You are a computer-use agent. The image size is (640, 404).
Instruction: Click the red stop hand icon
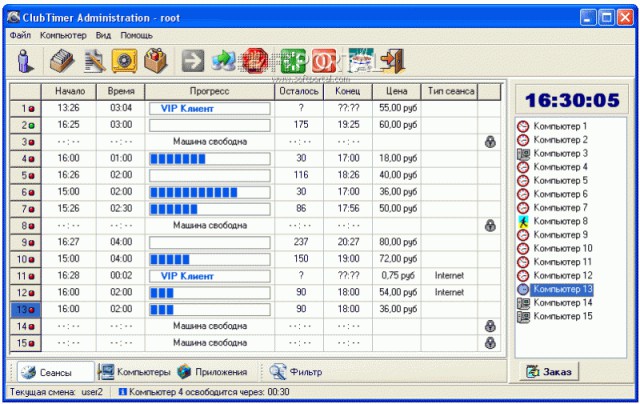(255, 61)
